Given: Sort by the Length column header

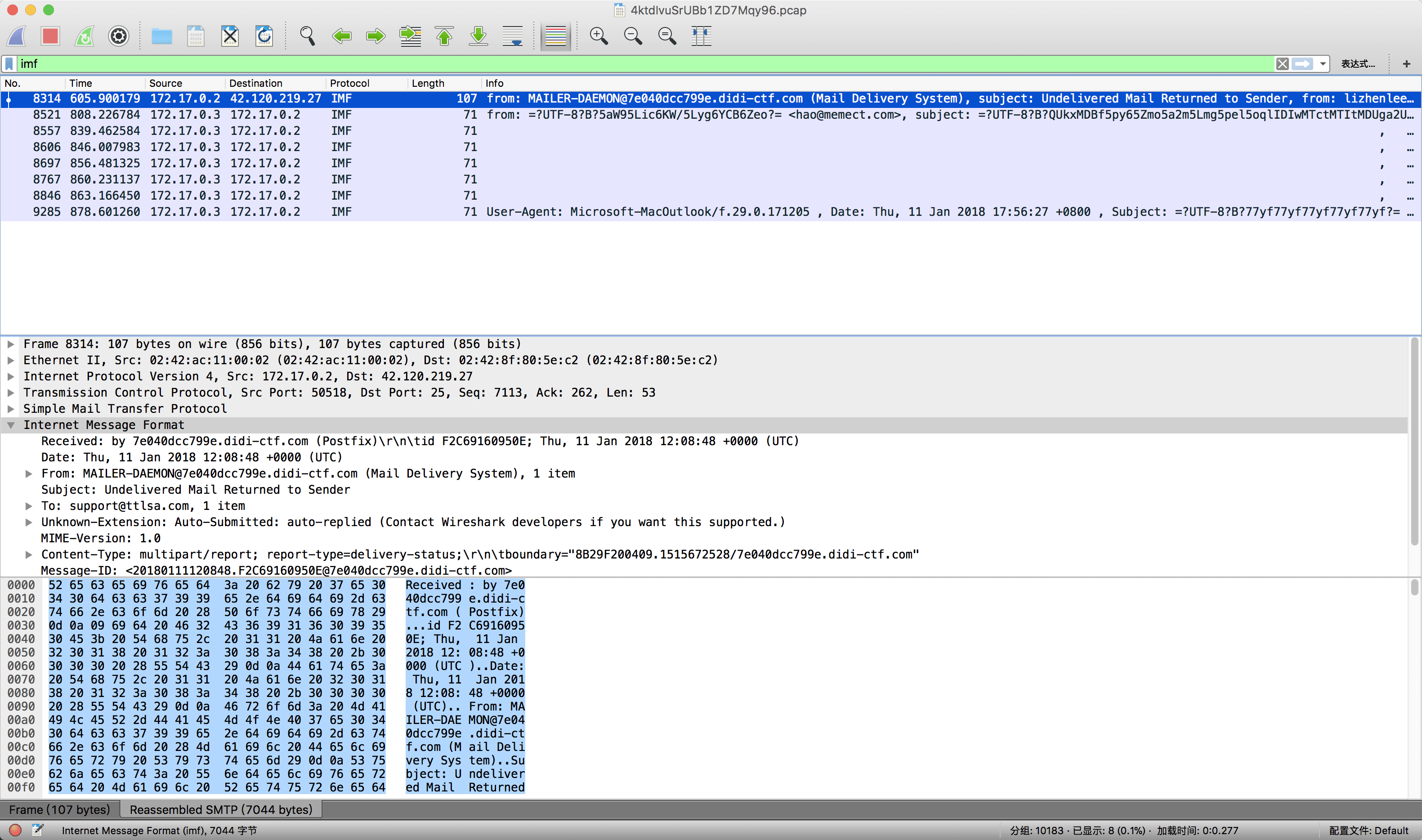Looking at the screenshot, I should [444, 83].
